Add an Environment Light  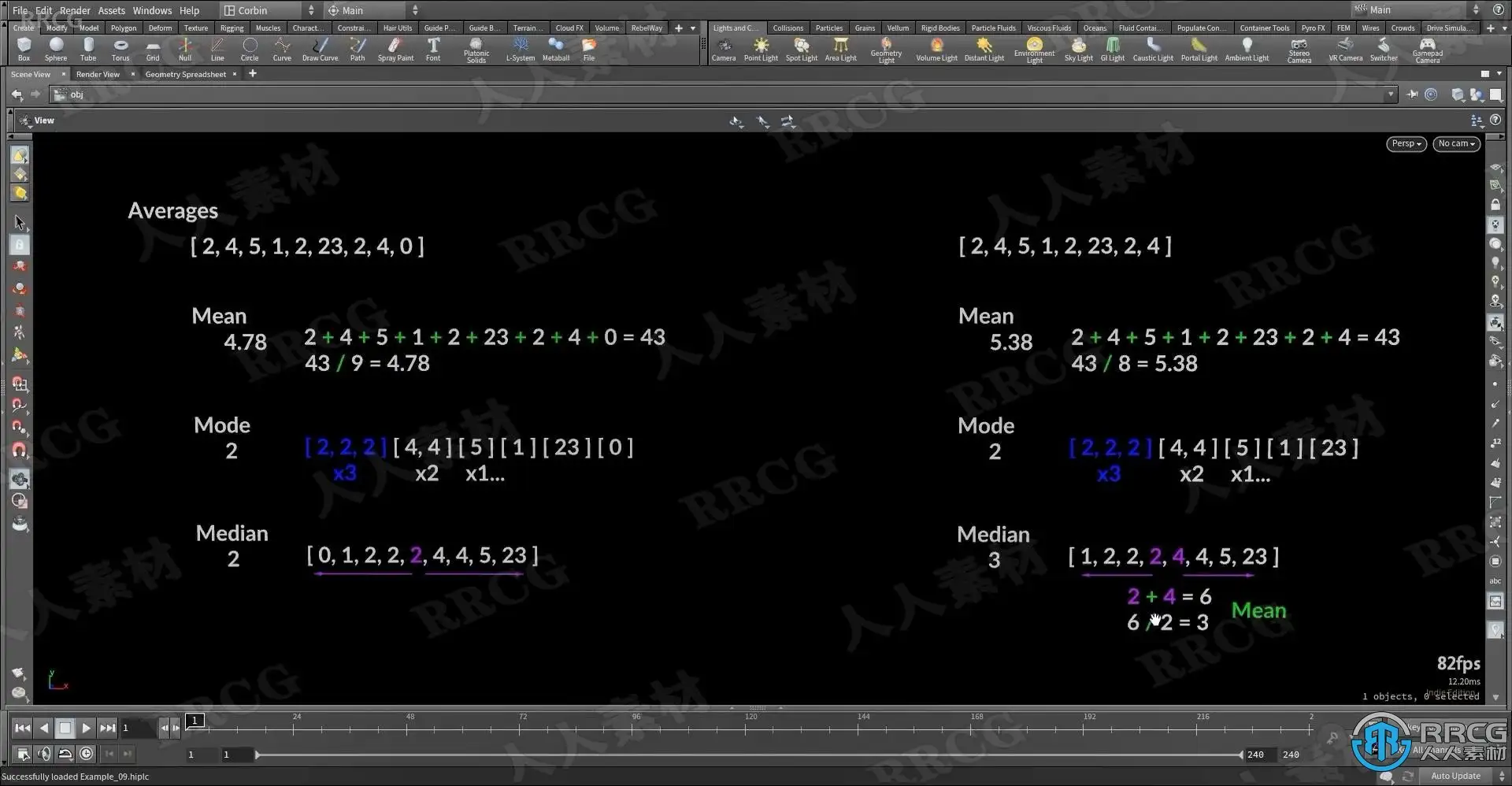pyautogui.click(x=1035, y=50)
